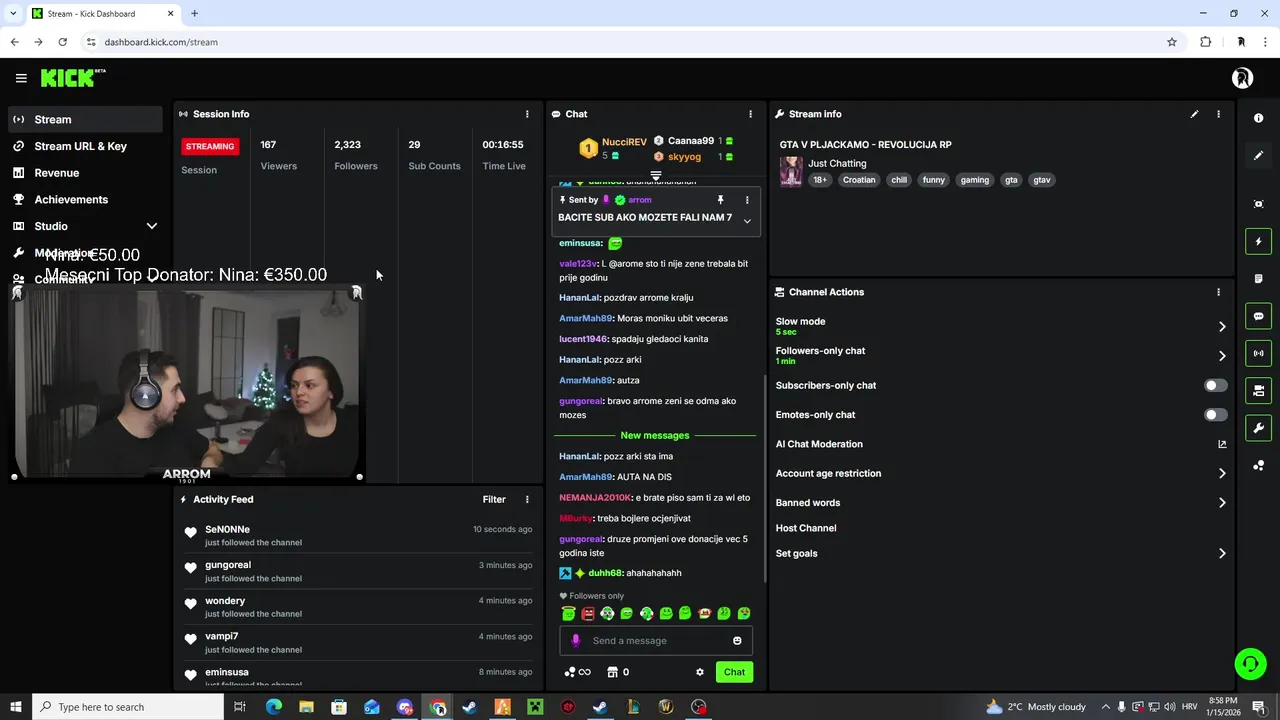Screen dimensions: 1280x720
Task: Toggle the lightning panel button in sidebar
Action: [x=1258, y=241]
